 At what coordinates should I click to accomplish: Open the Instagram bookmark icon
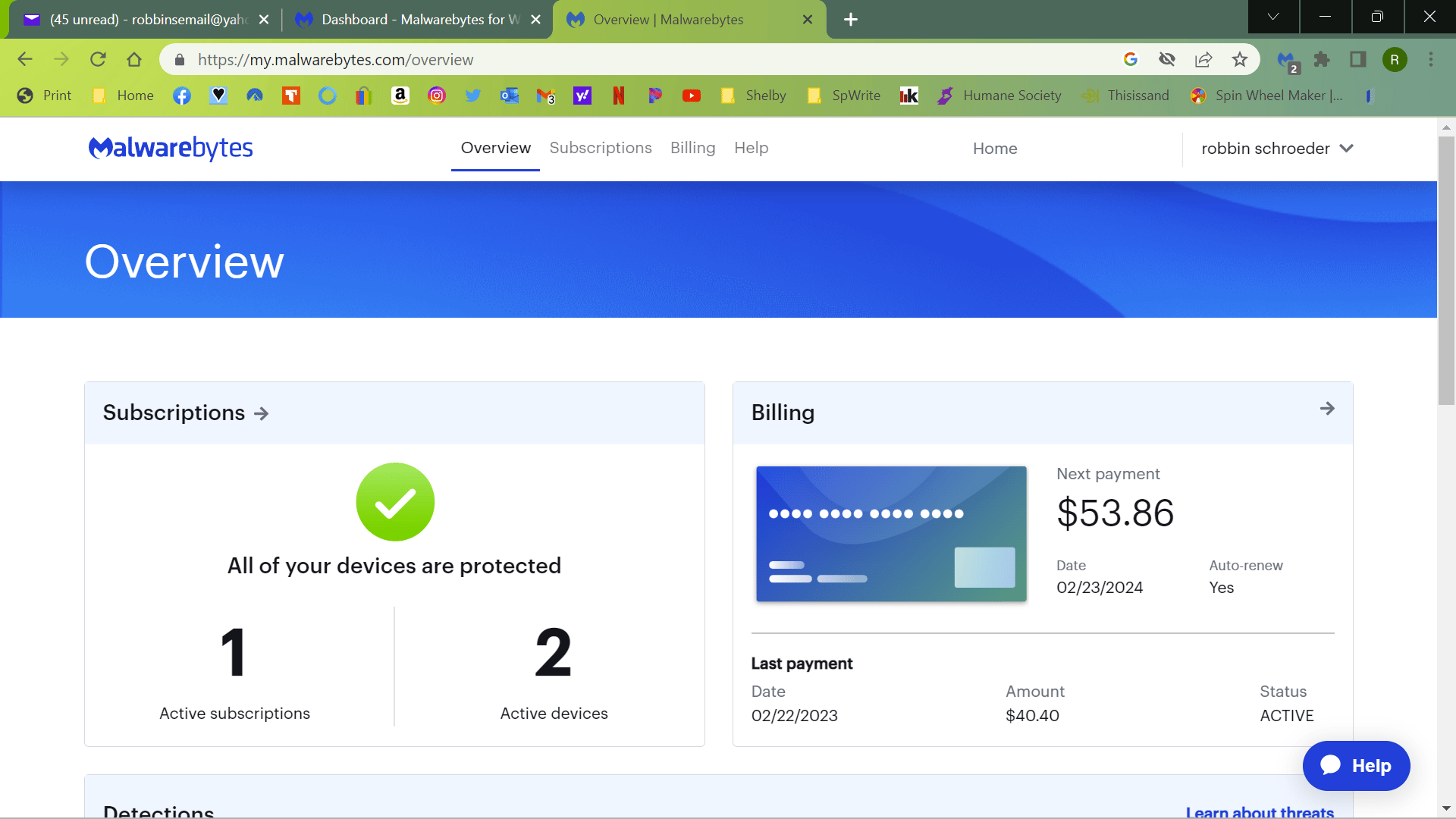tap(437, 96)
